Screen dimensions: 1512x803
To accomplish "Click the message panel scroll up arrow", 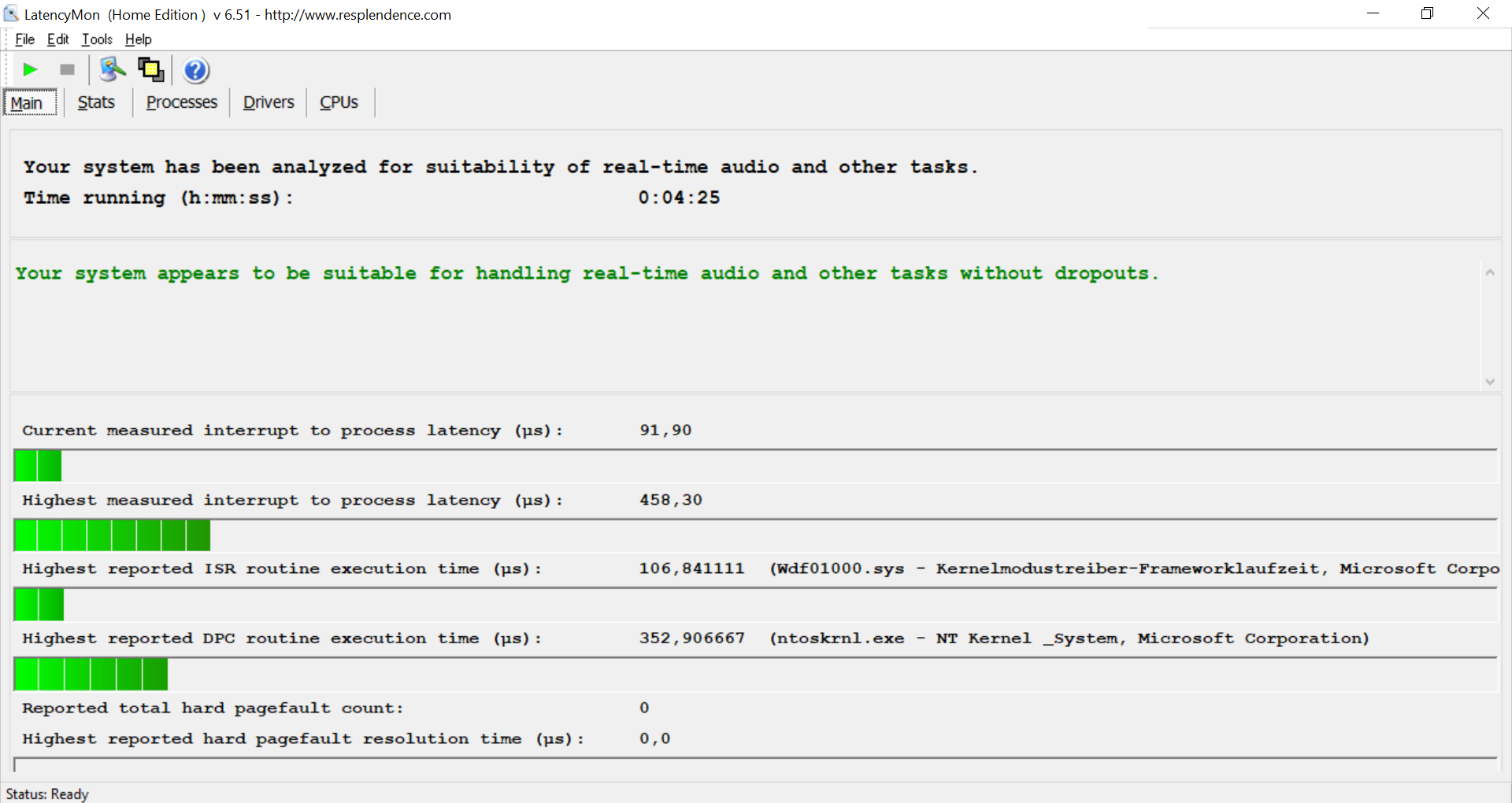I will 1489,273.
